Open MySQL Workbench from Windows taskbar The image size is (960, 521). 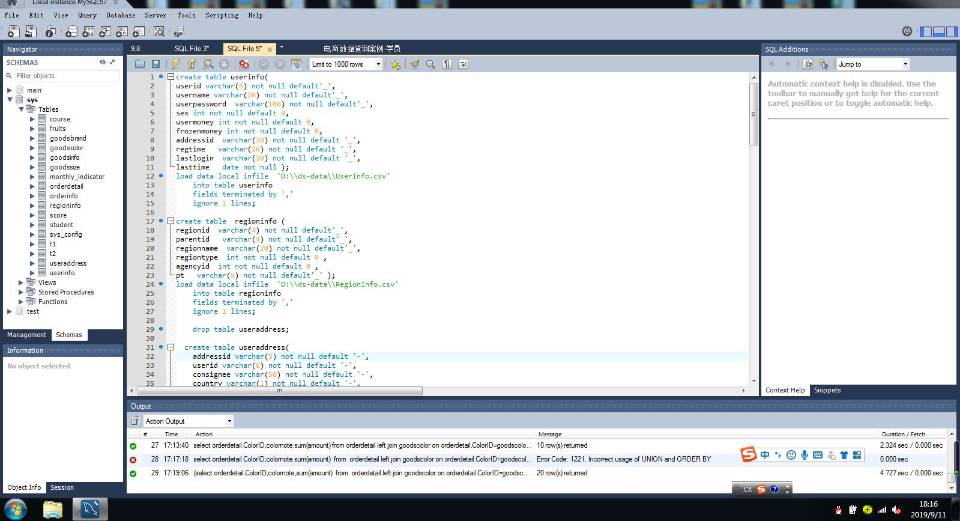click(93, 508)
